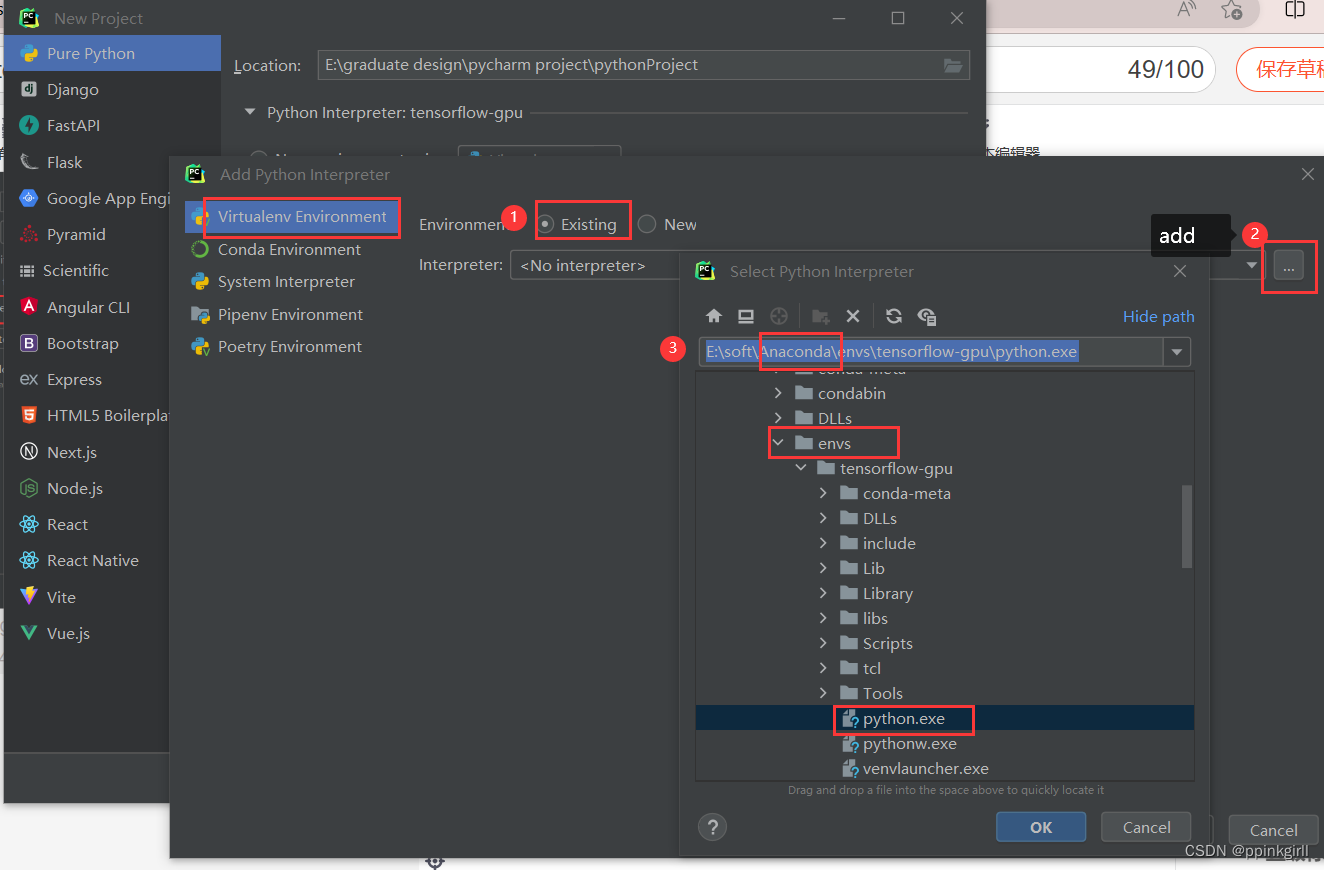Viewport: 1324px width, 870px height.
Task: Select the Lib folder row
Action: tap(945, 568)
